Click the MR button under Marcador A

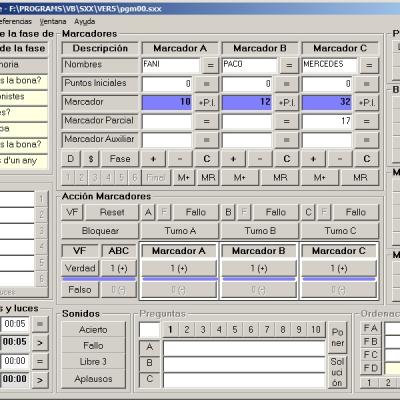click(208, 177)
